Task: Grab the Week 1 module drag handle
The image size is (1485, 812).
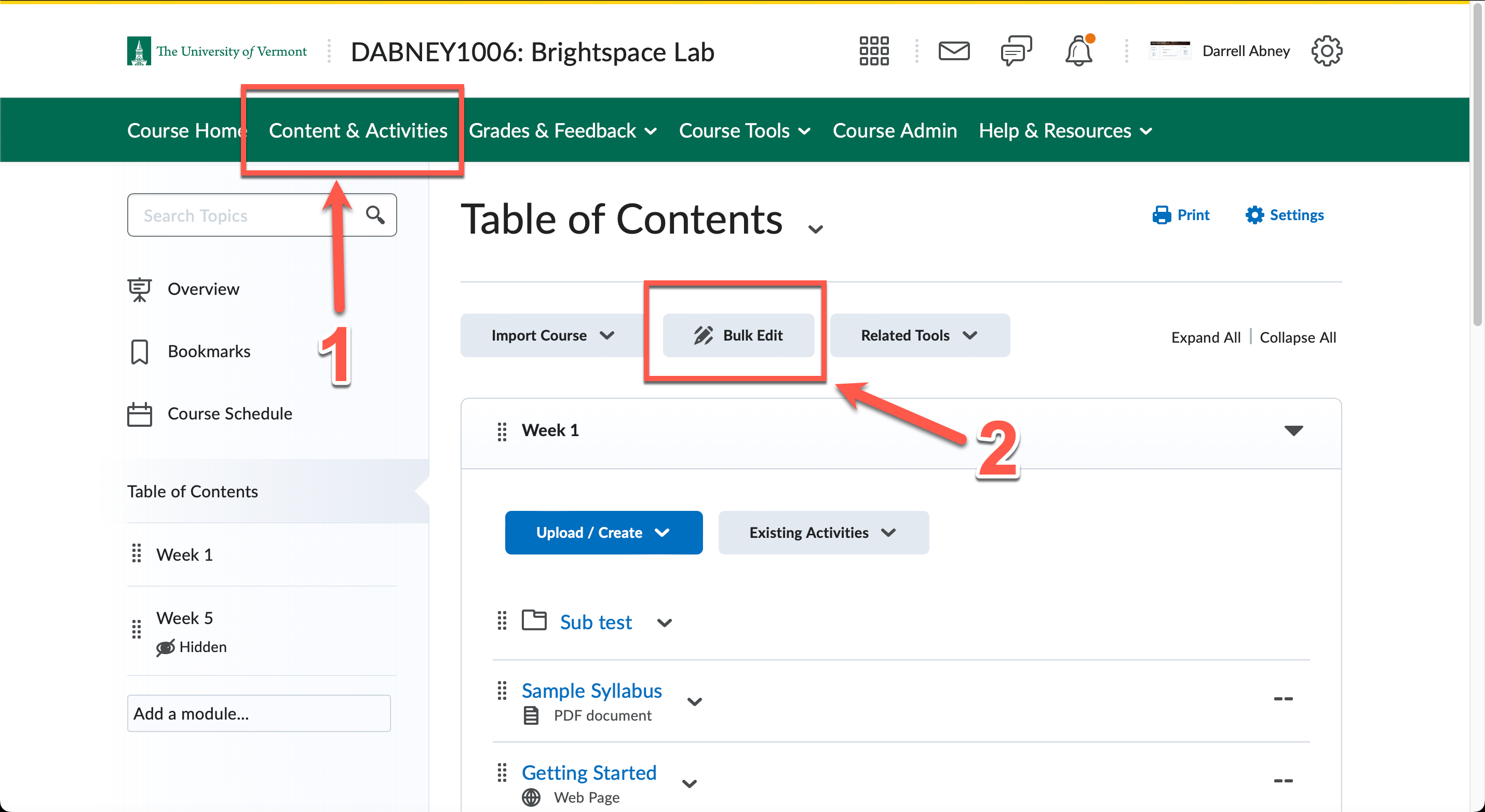Action: [502, 431]
